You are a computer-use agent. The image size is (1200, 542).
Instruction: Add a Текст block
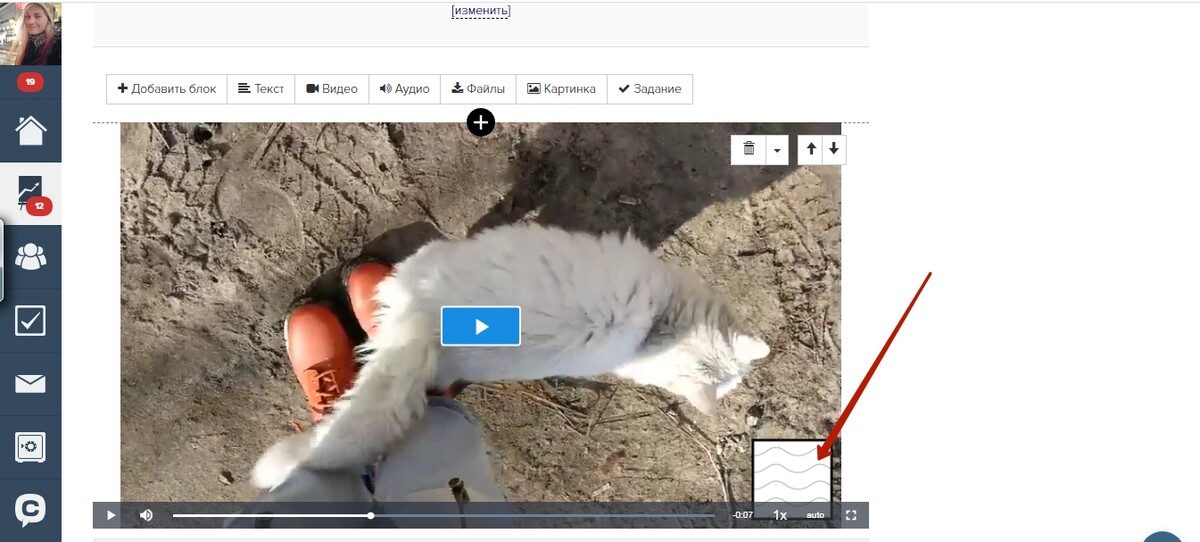[261, 89]
